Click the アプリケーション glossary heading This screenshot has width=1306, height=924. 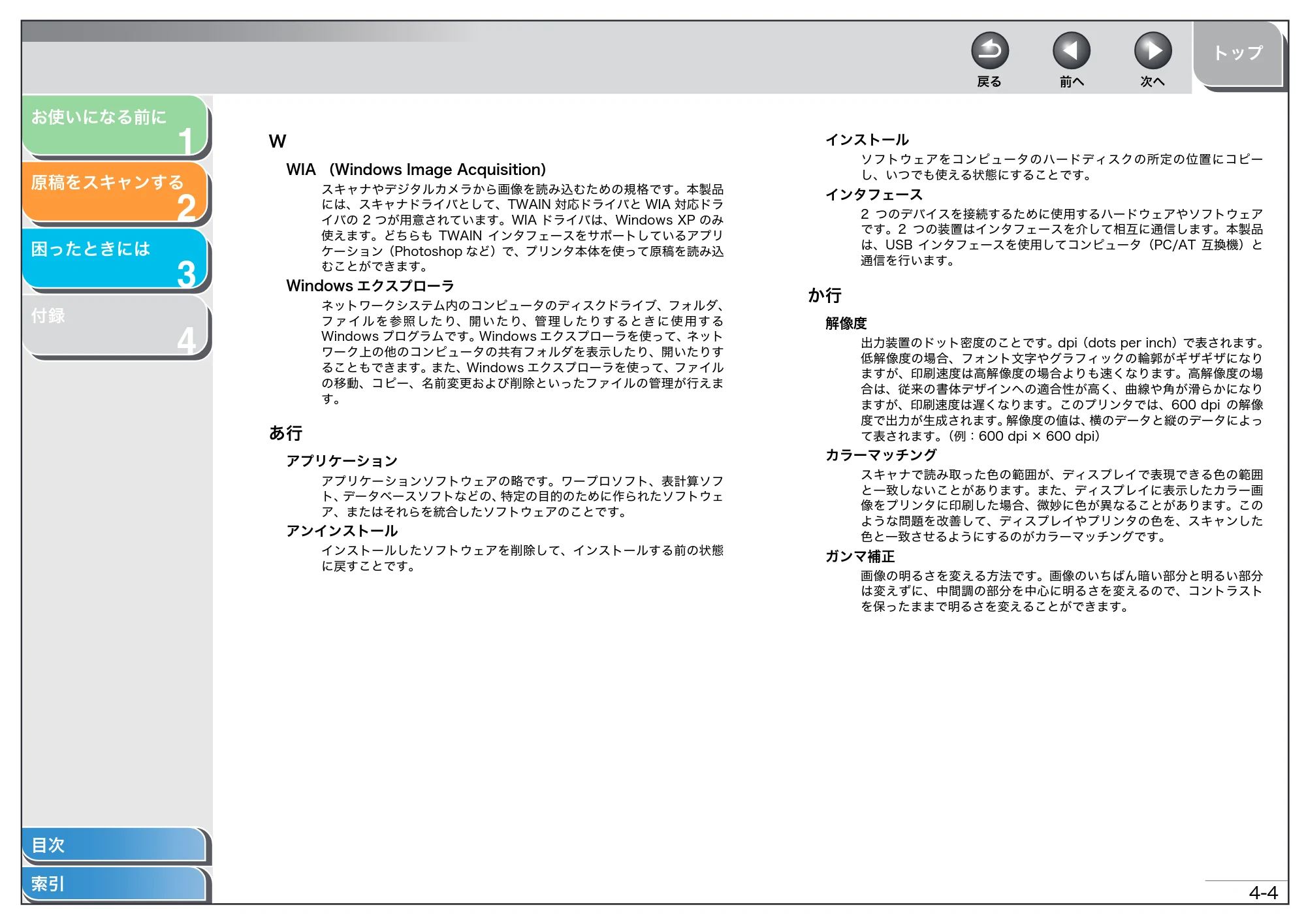point(342,461)
